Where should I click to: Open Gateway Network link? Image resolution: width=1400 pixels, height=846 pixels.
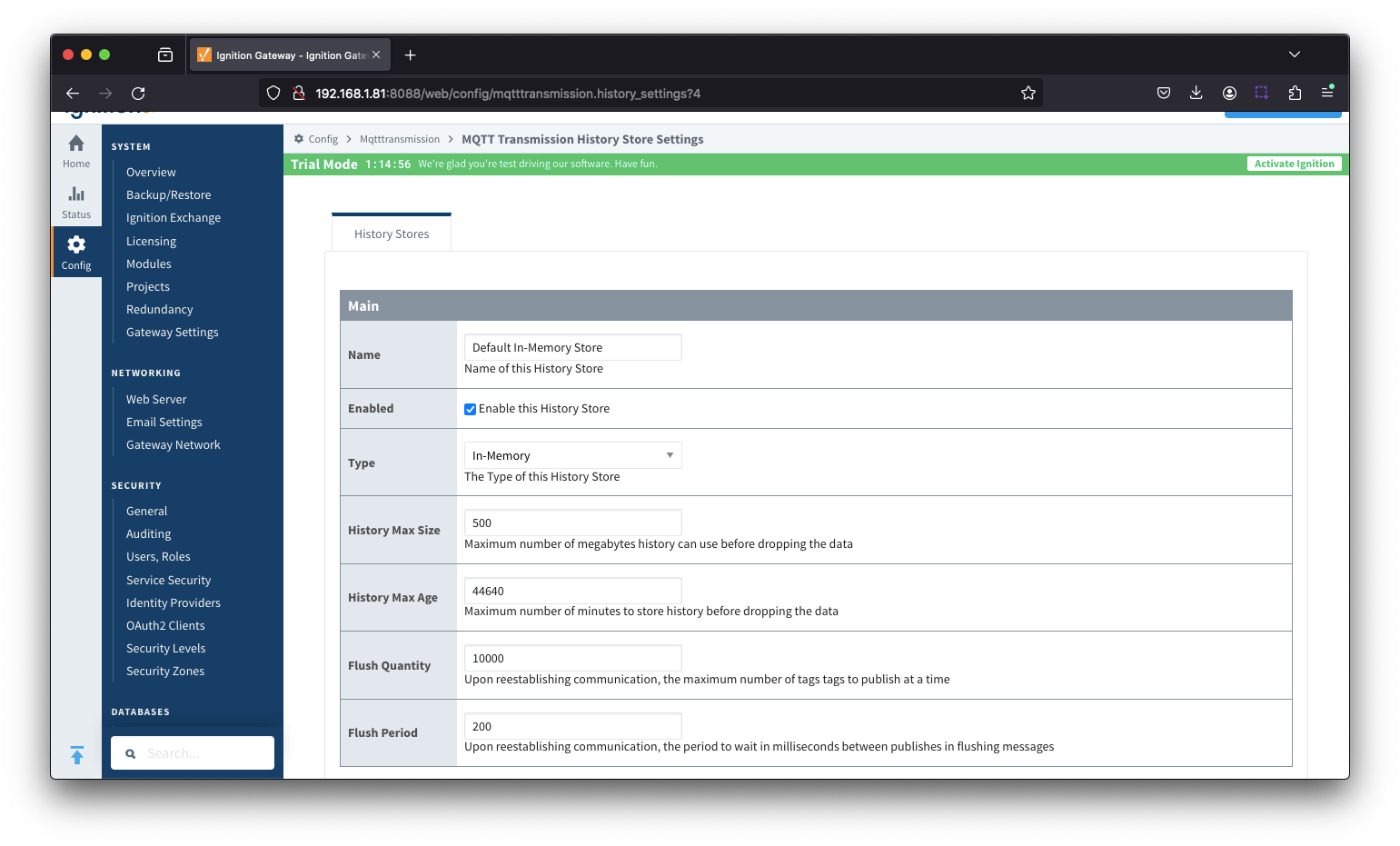(173, 444)
